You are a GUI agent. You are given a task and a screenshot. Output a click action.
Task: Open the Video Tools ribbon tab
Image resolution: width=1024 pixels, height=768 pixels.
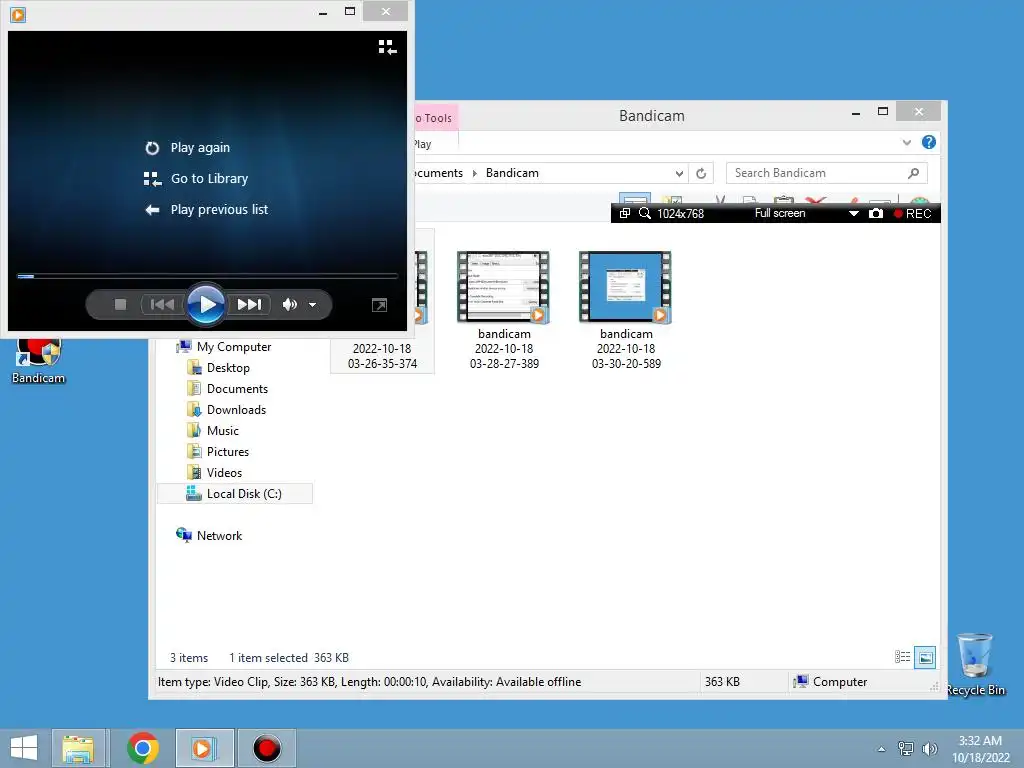pyautogui.click(x=436, y=118)
